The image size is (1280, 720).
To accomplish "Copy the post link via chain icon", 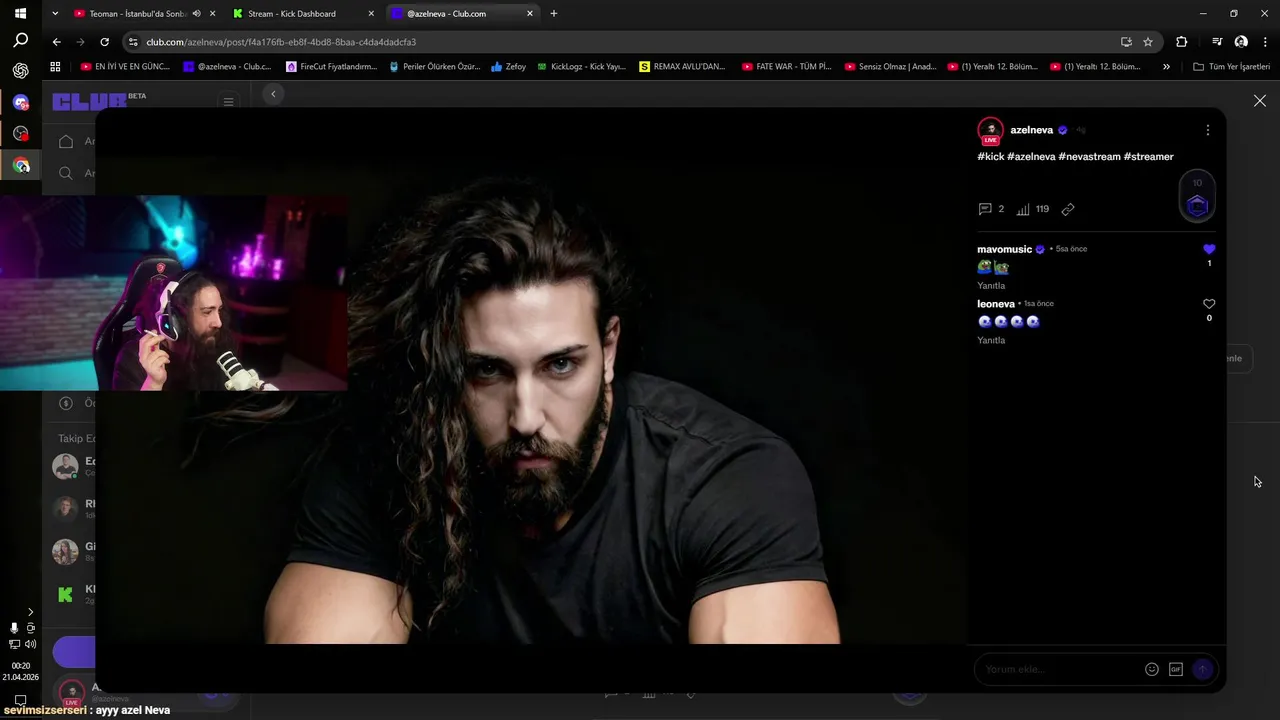I will point(1067,209).
